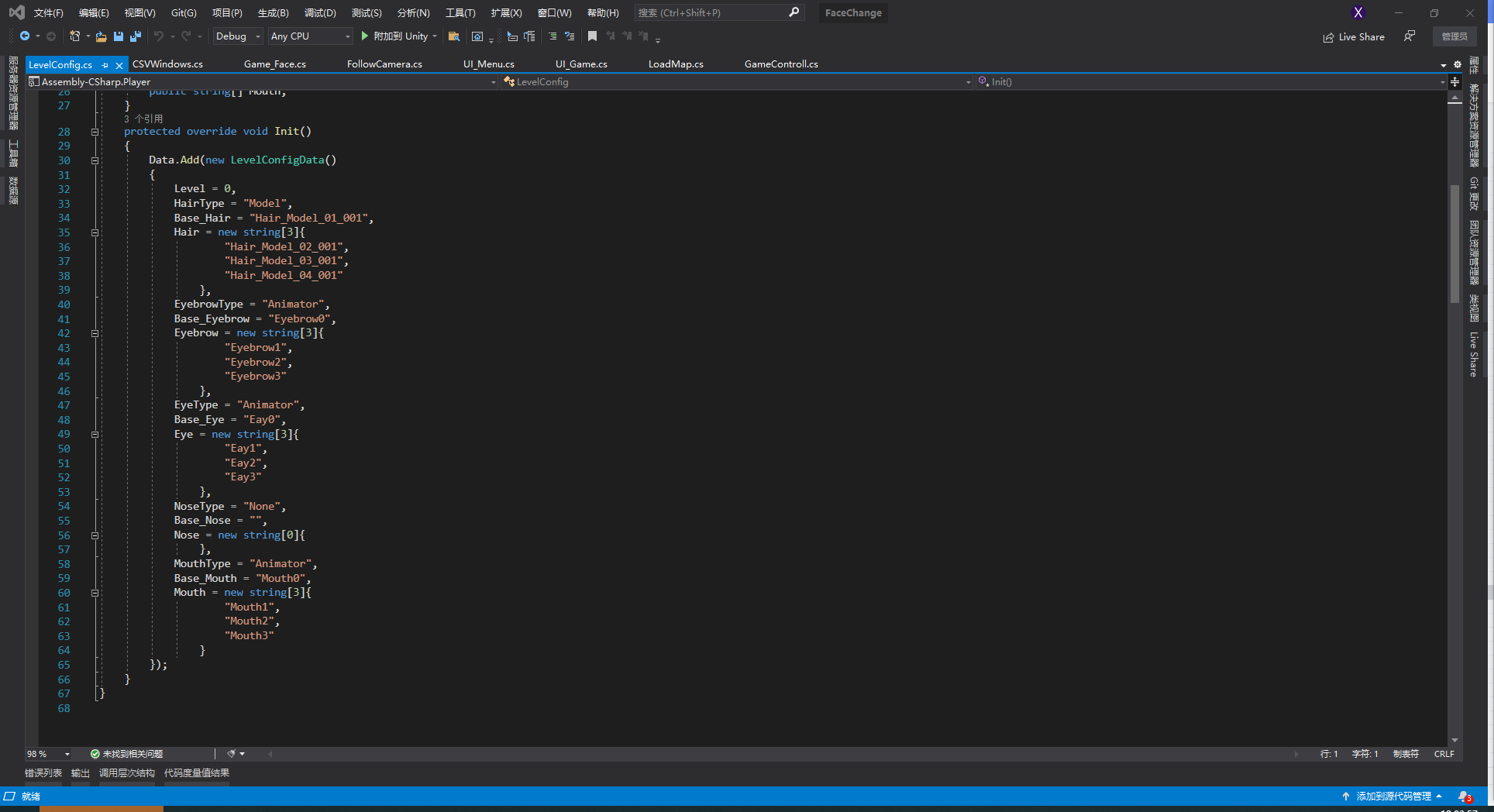Image resolution: width=1494 pixels, height=812 pixels.
Task: Save the current file with Save icon
Action: click(119, 36)
